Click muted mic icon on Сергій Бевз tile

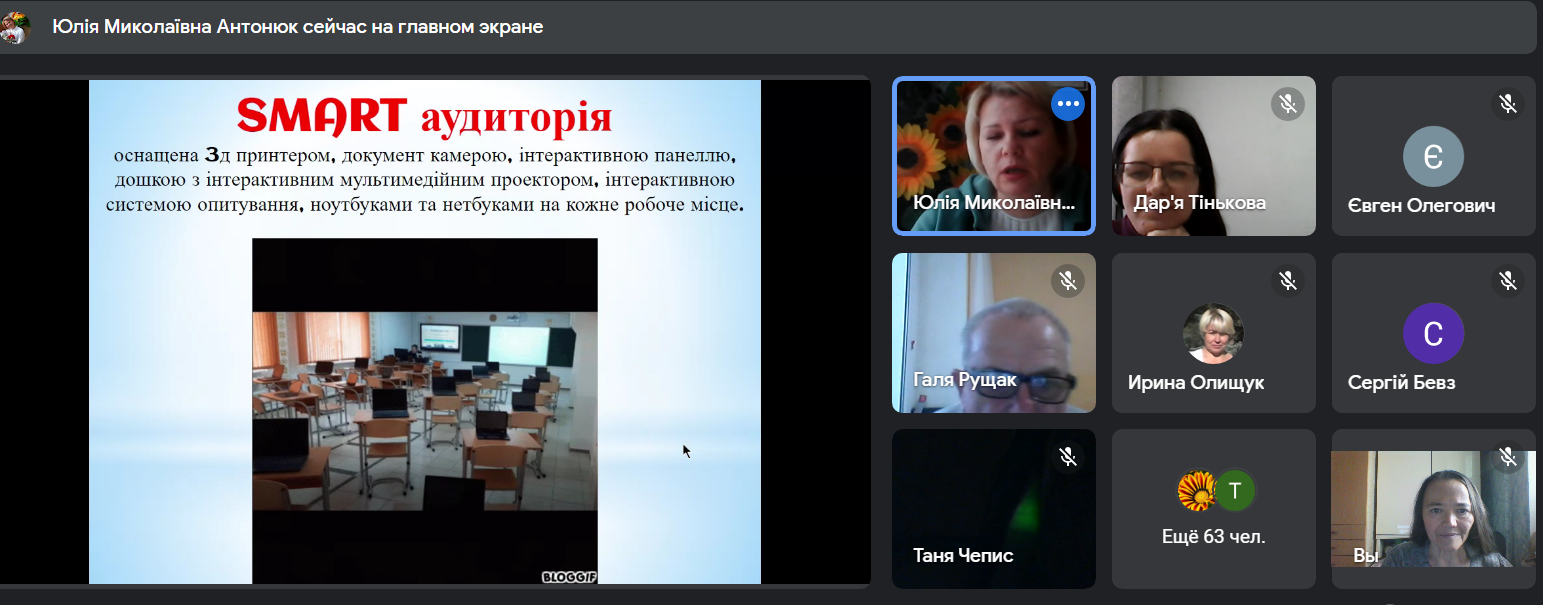pyautogui.click(x=1508, y=281)
